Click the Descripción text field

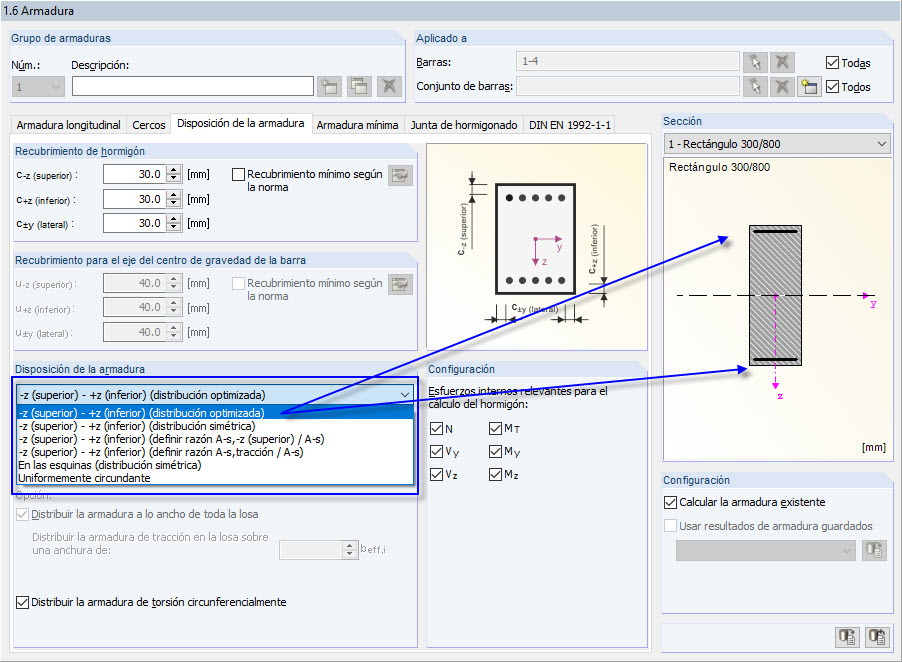[x=193, y=87]
